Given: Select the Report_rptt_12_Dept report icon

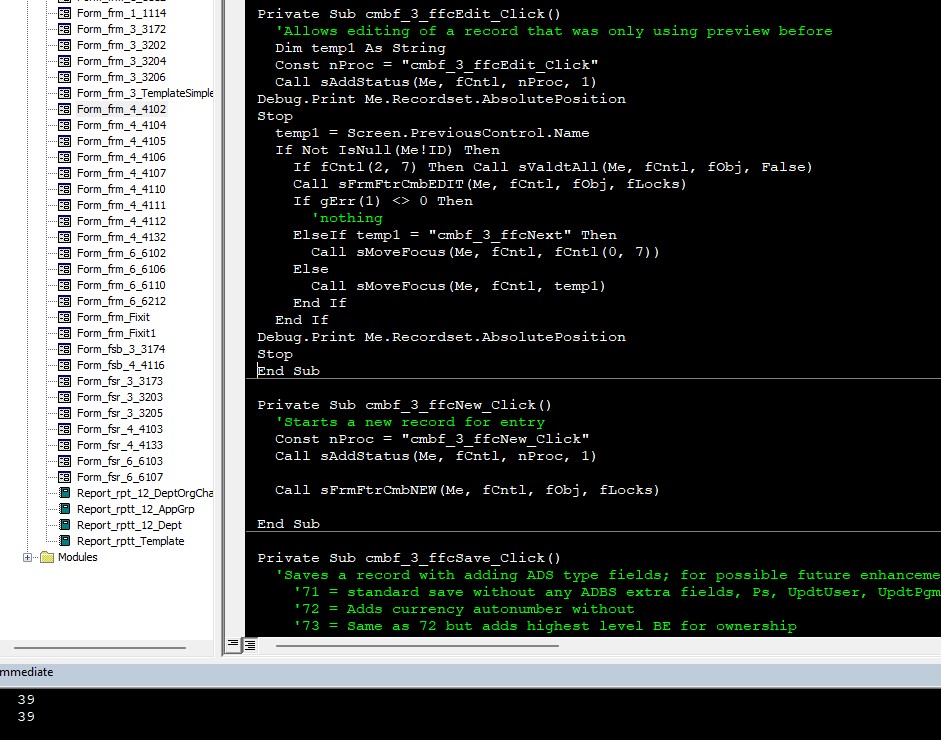Looking at the screenshot, I should coord(65,525).
